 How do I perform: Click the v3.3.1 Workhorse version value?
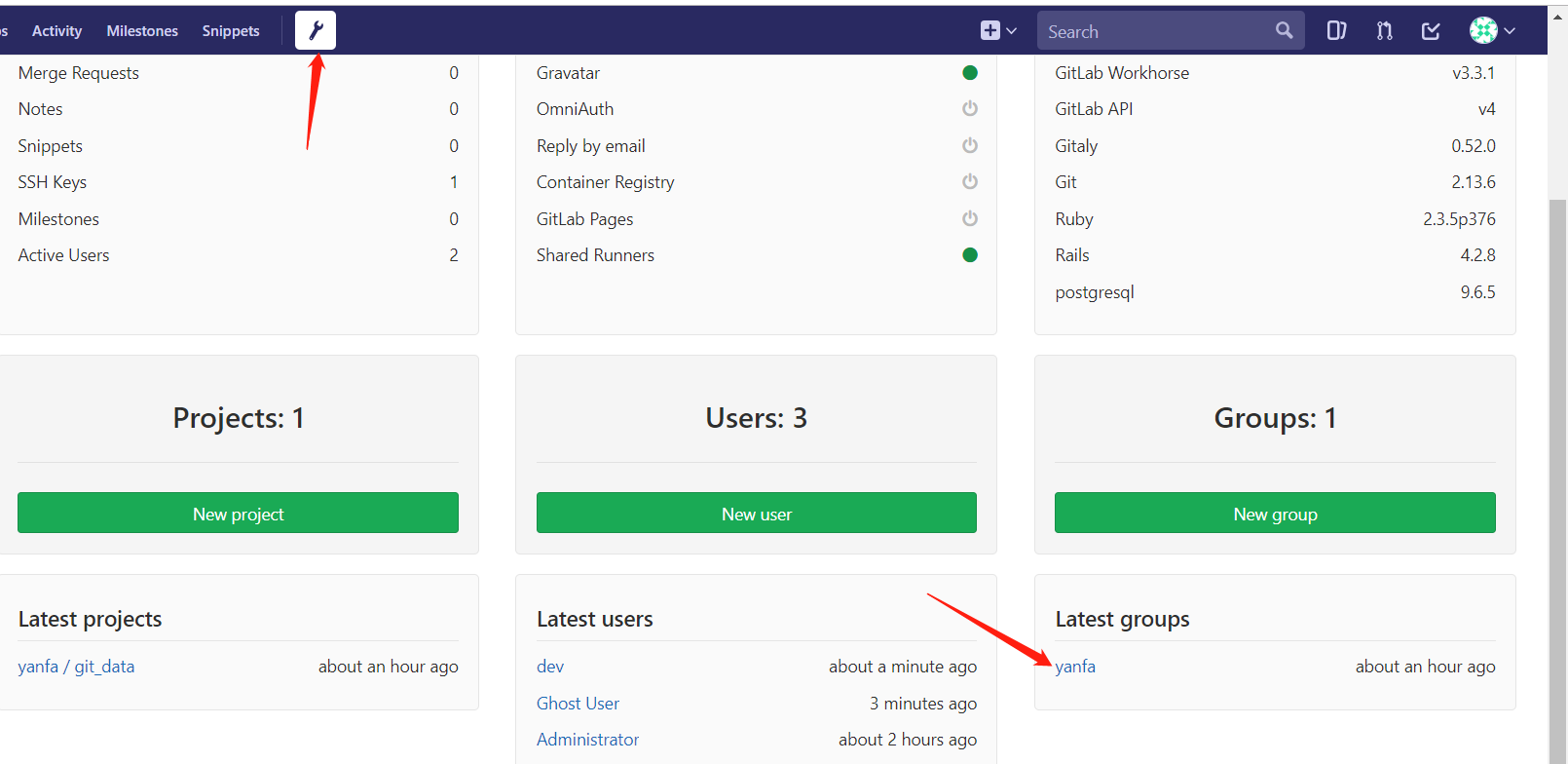[x=1474, y=73]
